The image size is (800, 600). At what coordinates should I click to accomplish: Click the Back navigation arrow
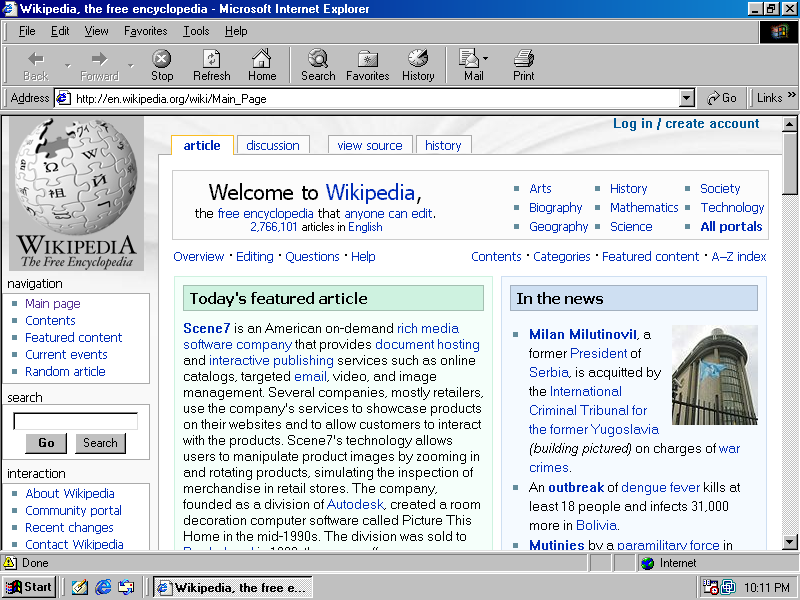pyautogui.click(x=36, y=65)
